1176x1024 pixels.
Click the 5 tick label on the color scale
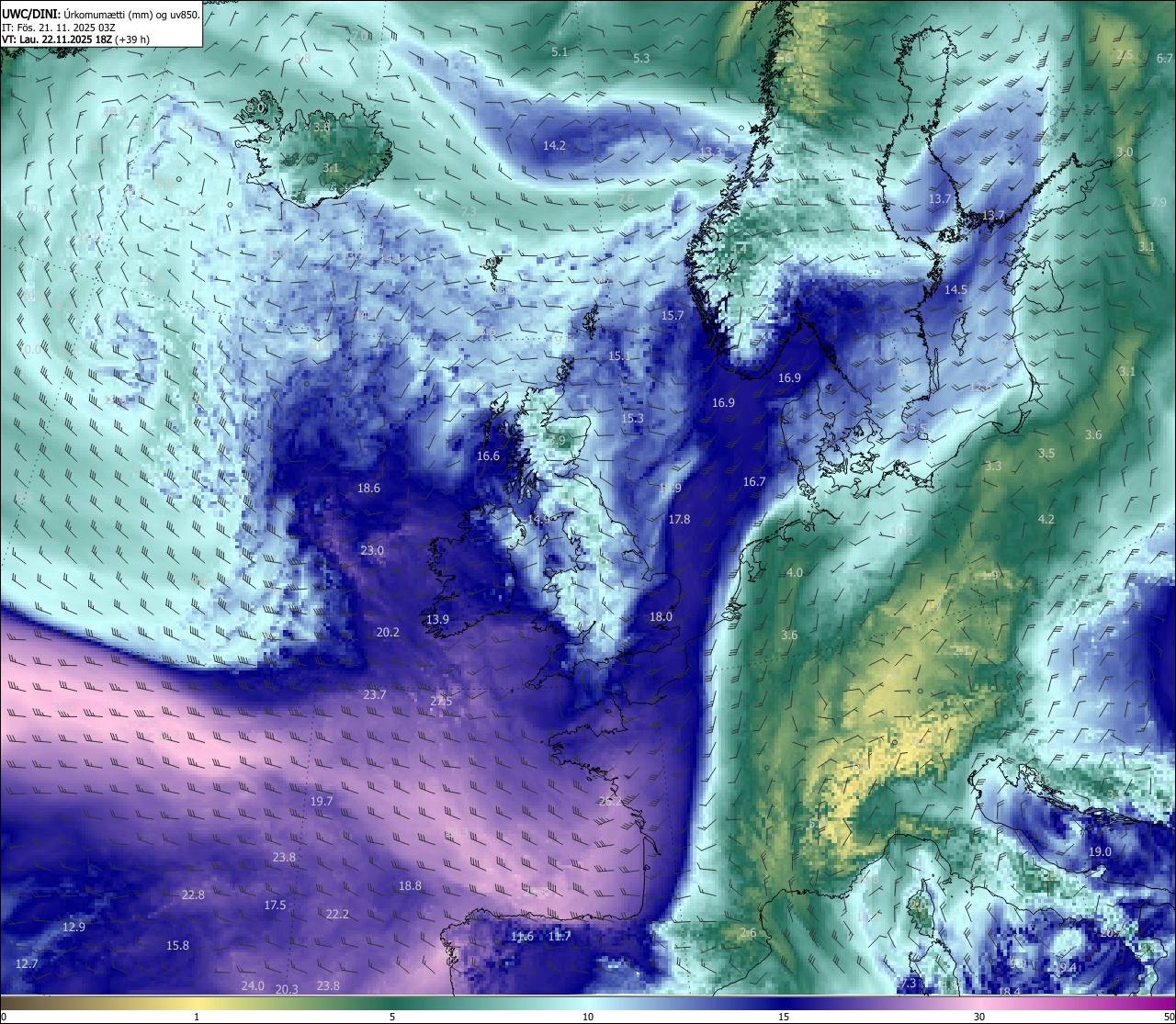tap(392, 1016)
